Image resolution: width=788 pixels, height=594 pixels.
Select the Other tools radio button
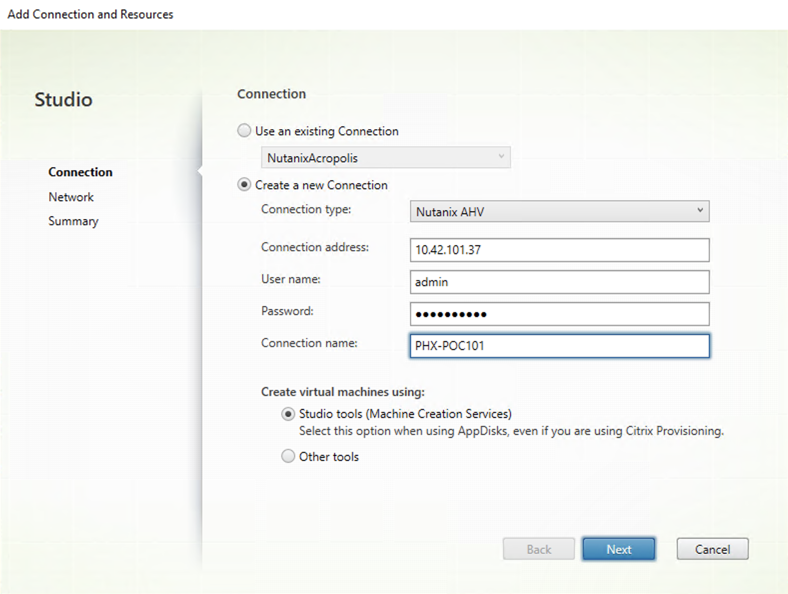(287, 456)
